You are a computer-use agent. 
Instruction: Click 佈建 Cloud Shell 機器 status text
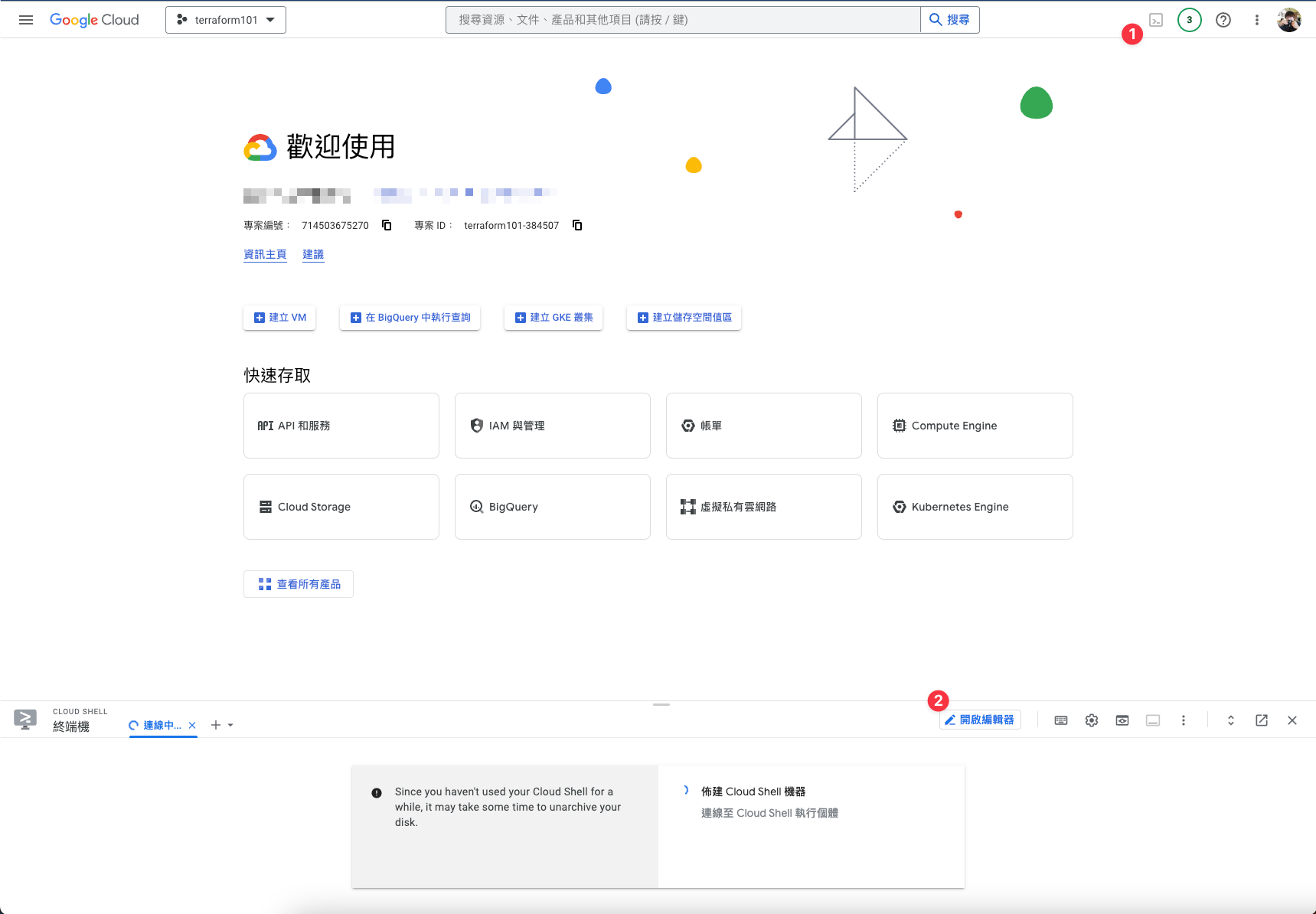point(753,792)
